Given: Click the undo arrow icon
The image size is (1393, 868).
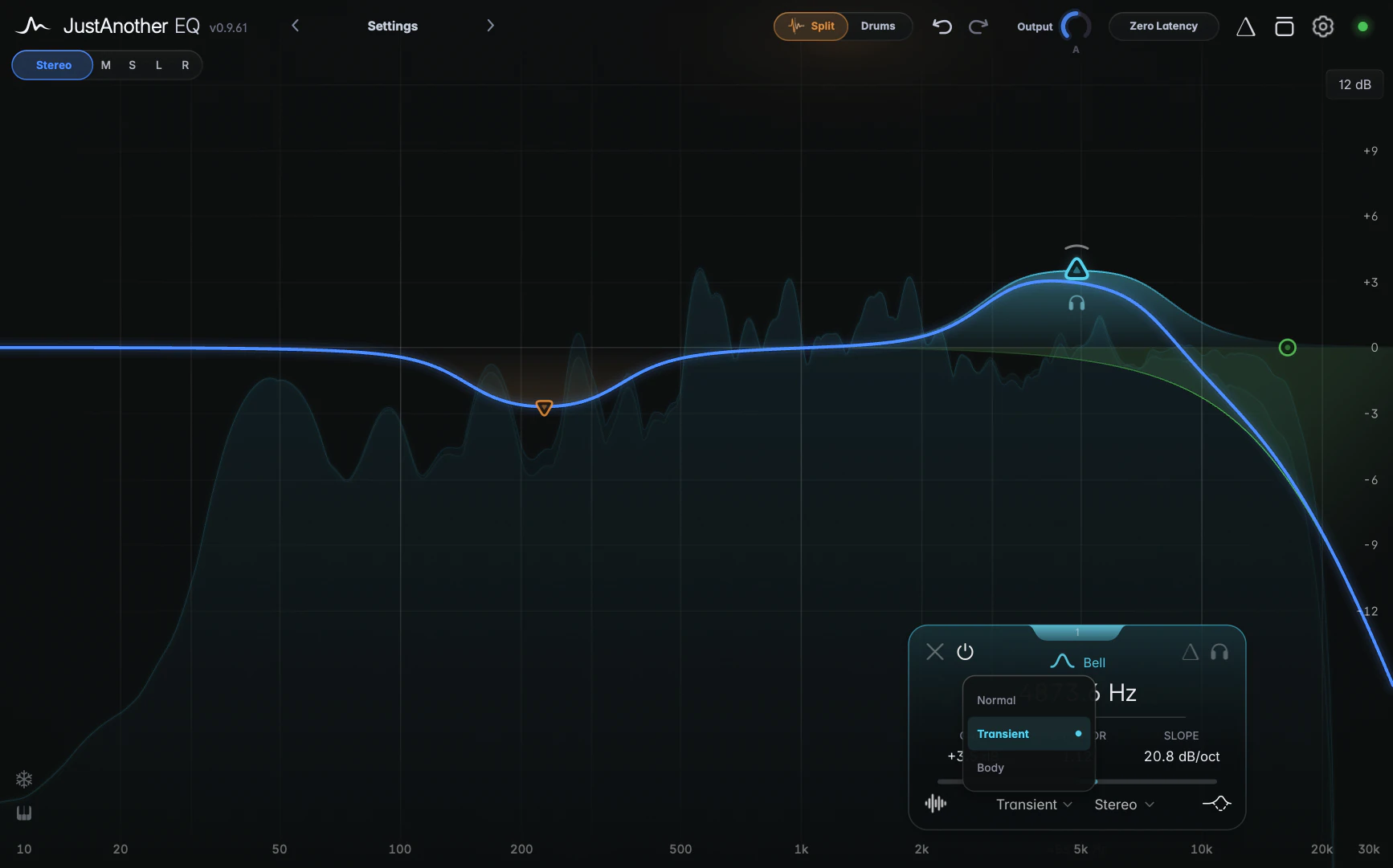Looking at the screenshot, I should [x=942, y=26].
